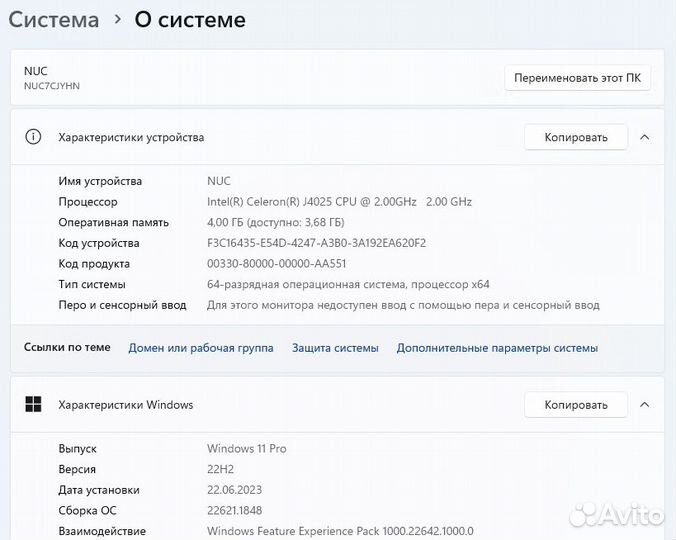This screenshot has height=540, width=676.
Task: Go back to Система breadcrumb
Action: pos(53,20)
